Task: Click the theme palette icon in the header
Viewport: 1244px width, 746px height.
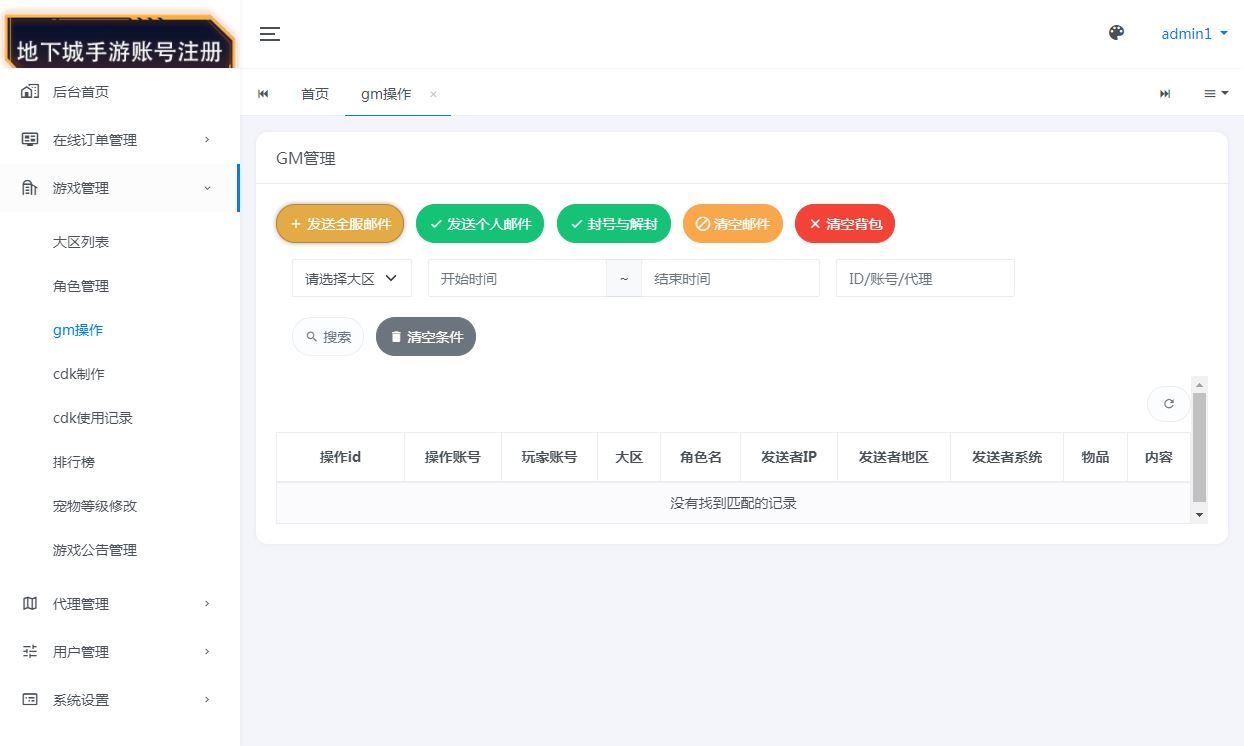Action: click(x=1116, y=32)
